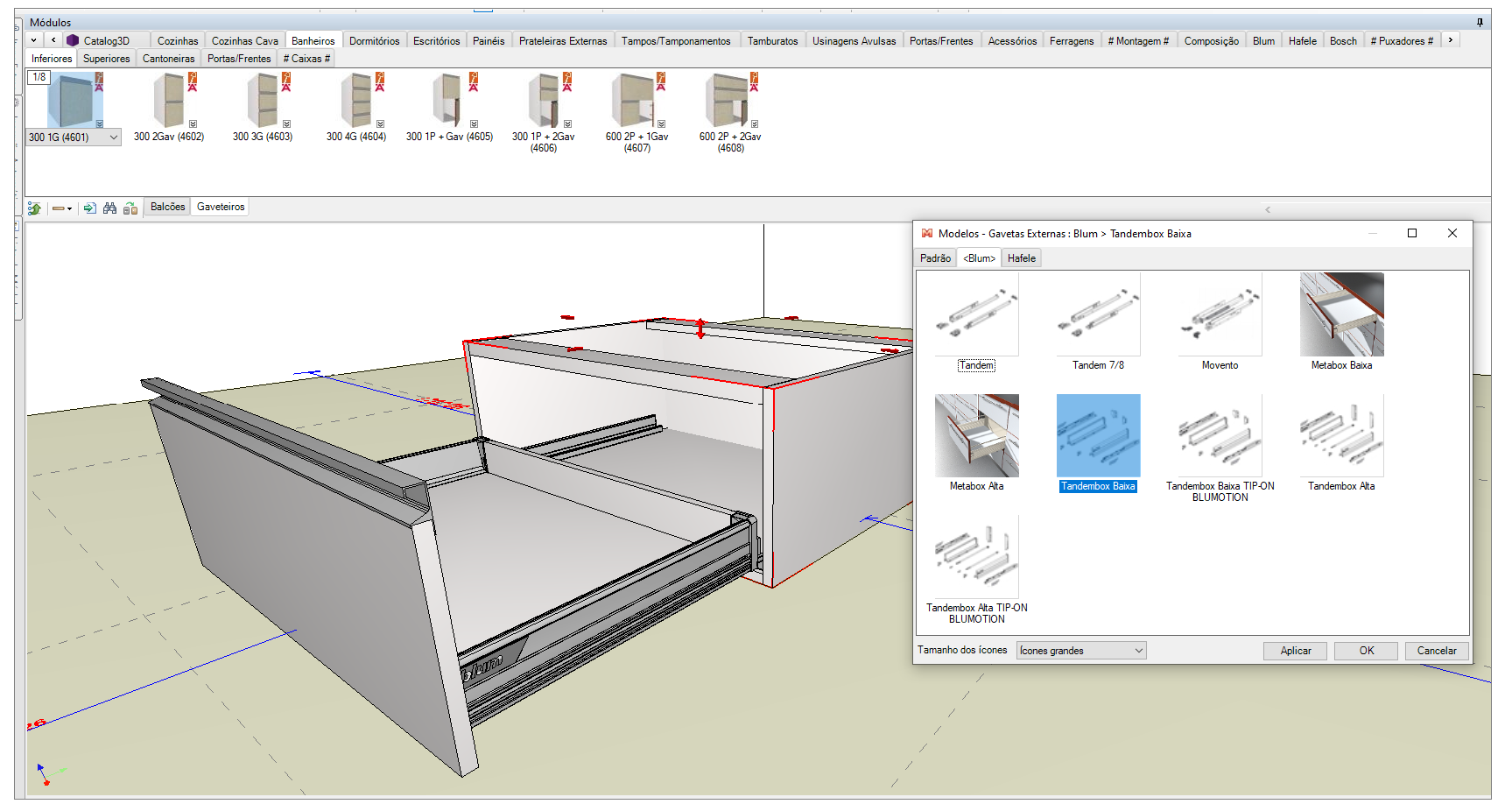Expand options arrow under 300 1G thumbnail

tap(100, 124)
